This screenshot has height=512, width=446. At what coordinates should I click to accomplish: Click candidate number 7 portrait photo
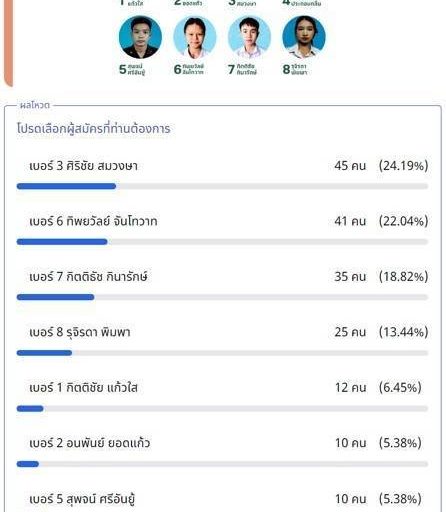coord(249,37)
